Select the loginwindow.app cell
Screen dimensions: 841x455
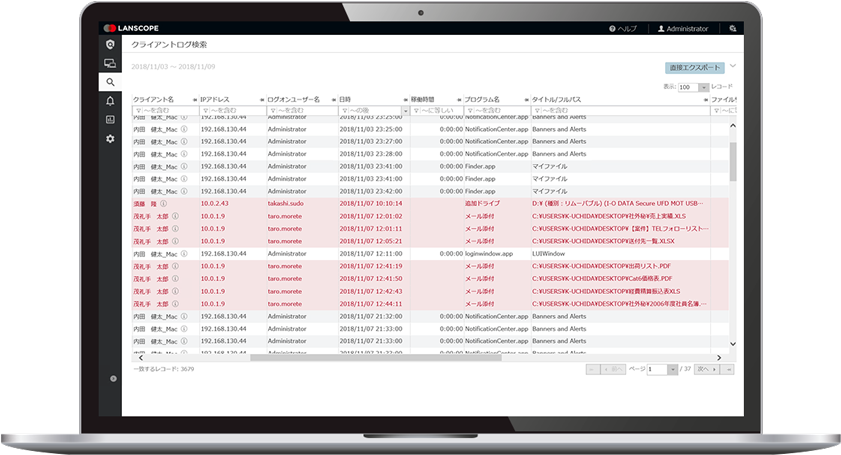pyautogui.click(x=489, y=254)
